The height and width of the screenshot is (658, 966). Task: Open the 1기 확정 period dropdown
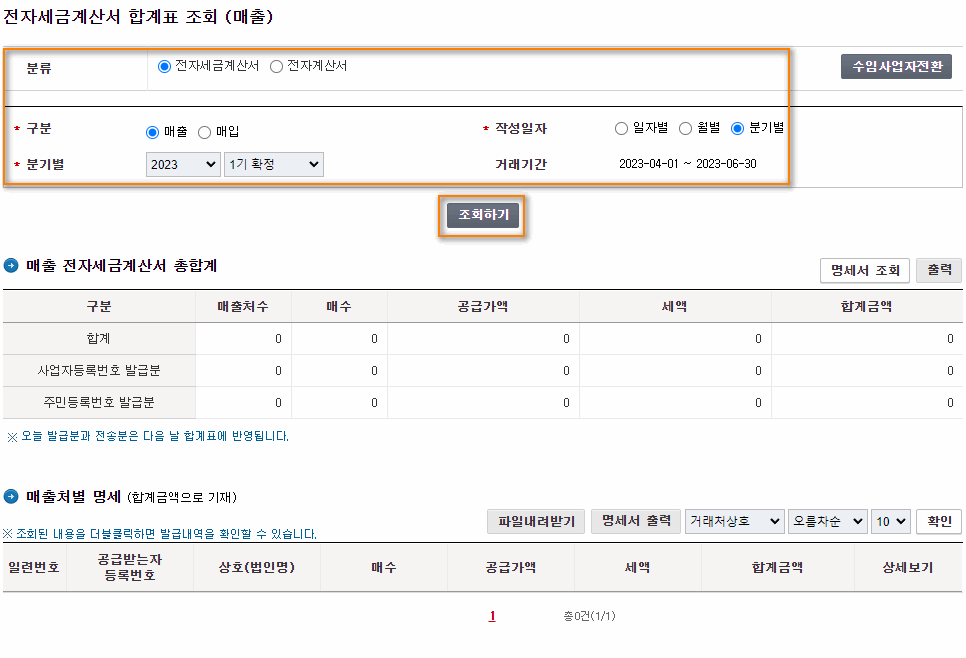tap(274, 164)
